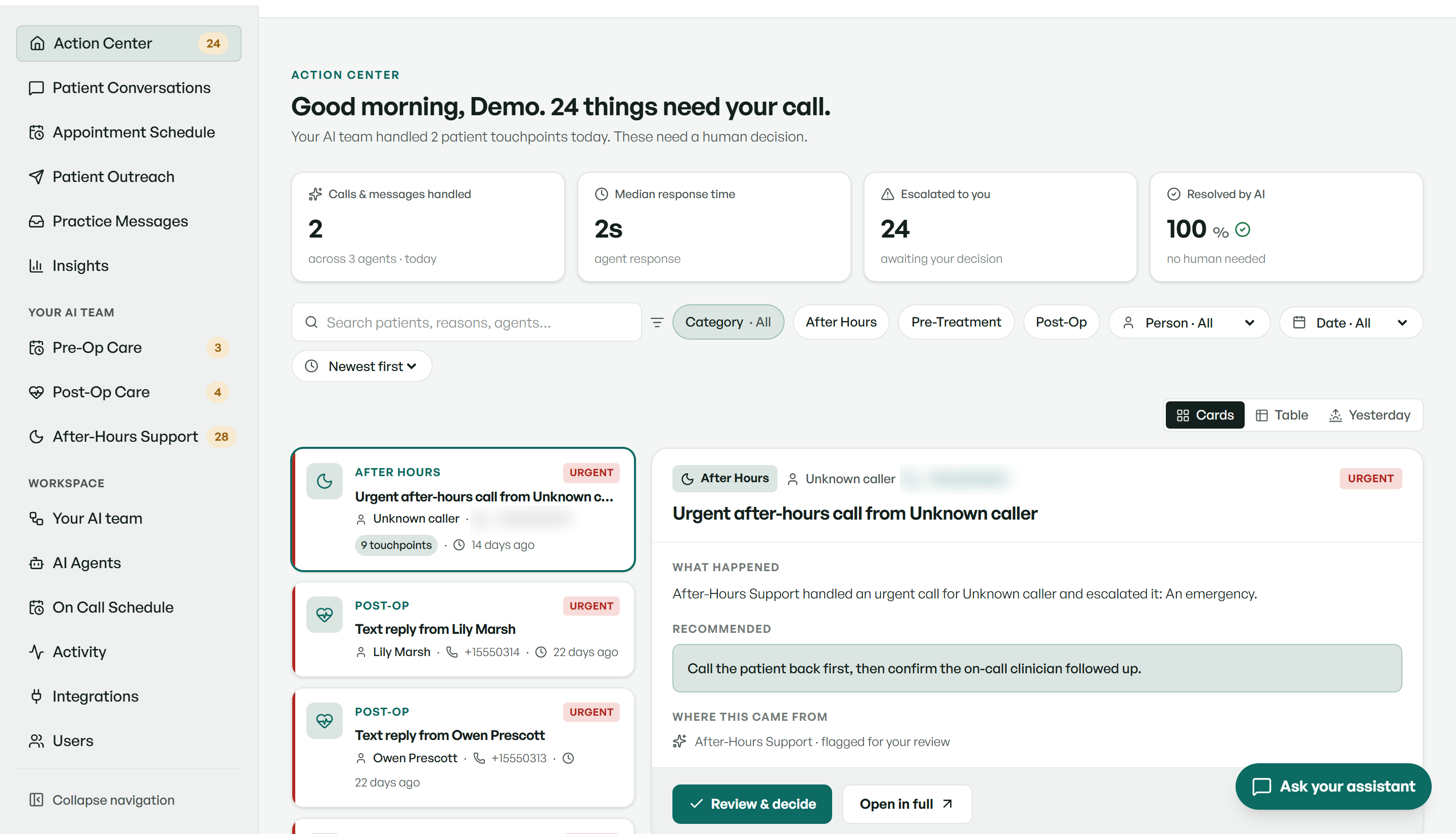Click the Patient Outreach paper-plane icon
Viewport: 1456px width, 834px height.
click(x=36, y=177)
